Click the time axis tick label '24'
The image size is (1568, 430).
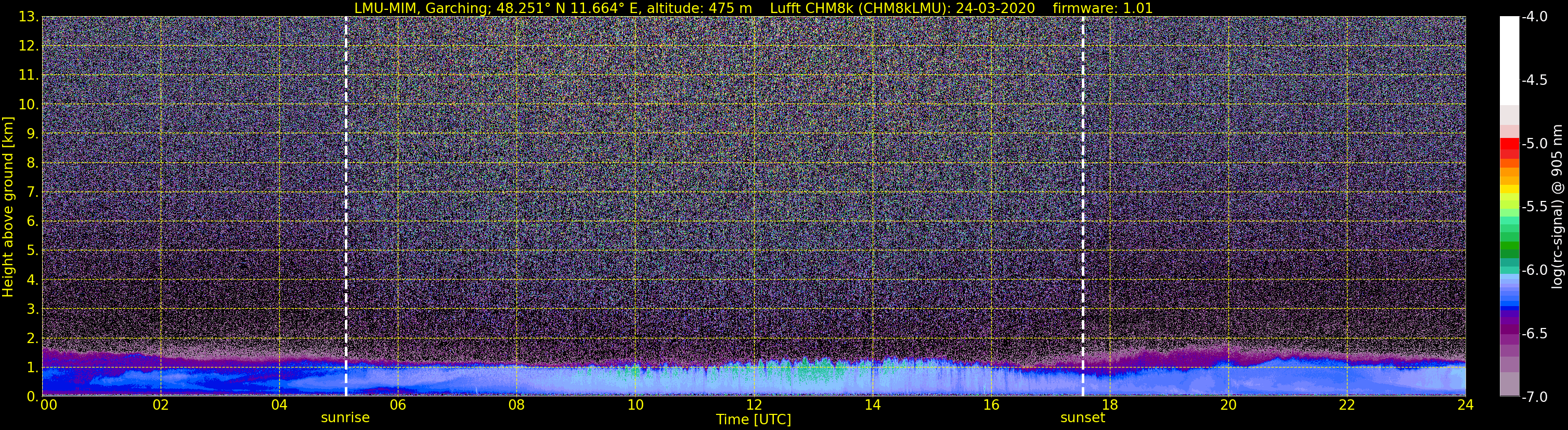tap(1465, 406)
